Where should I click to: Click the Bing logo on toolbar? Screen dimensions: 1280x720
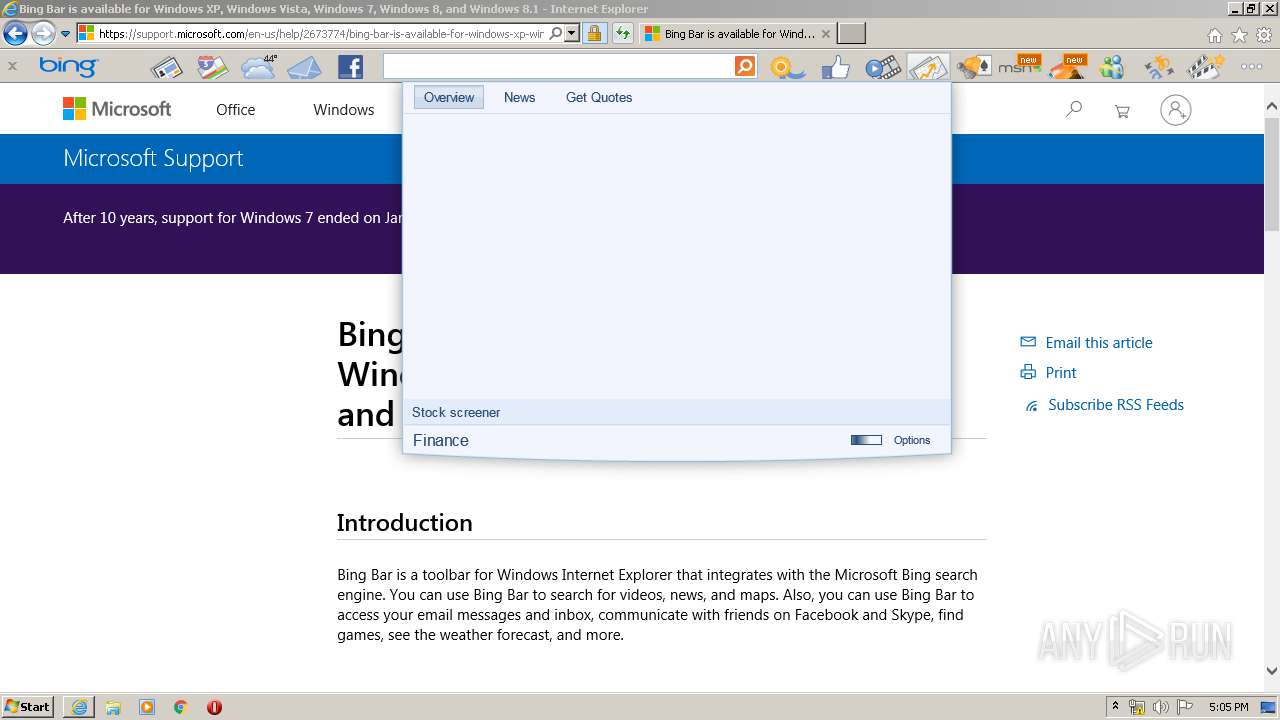click(x=68, y=67)
